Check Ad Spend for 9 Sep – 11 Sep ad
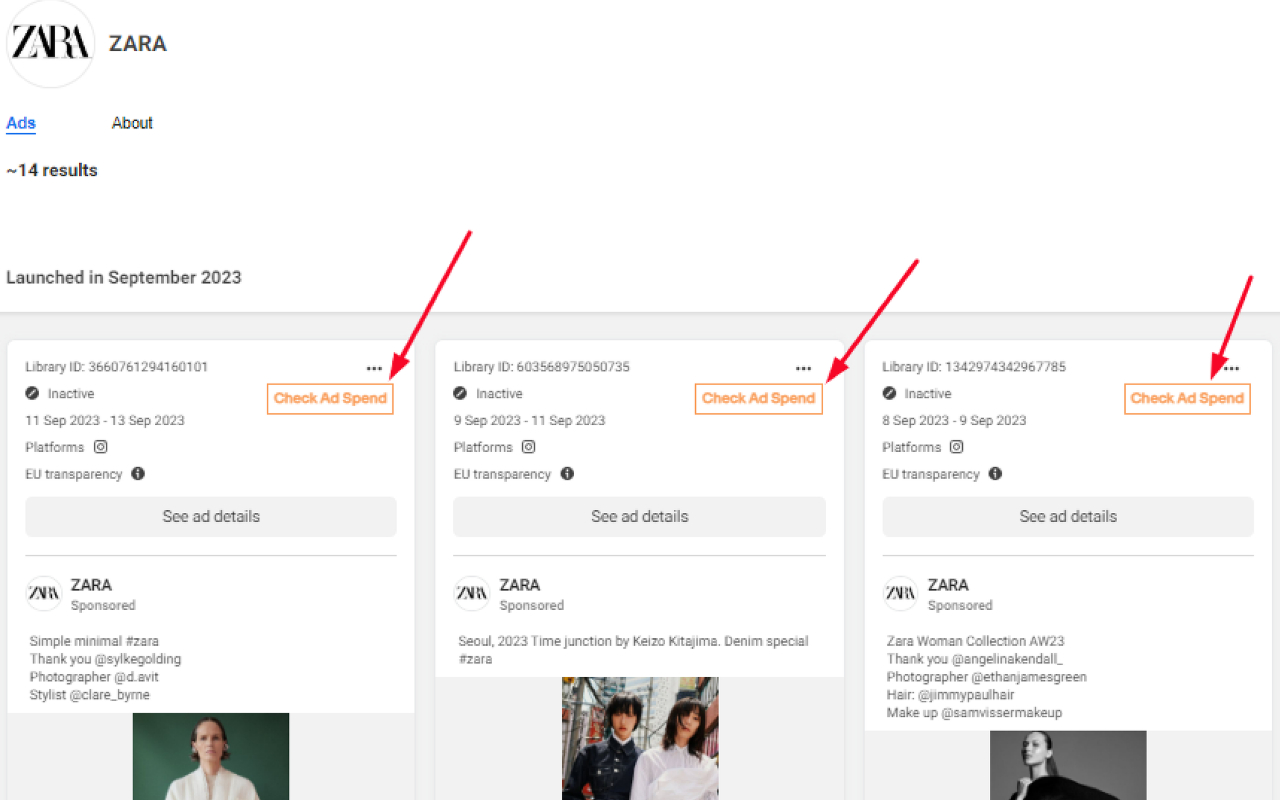Image resolution: width=1280 pixels, height=800 pixels. pos(759,398)
